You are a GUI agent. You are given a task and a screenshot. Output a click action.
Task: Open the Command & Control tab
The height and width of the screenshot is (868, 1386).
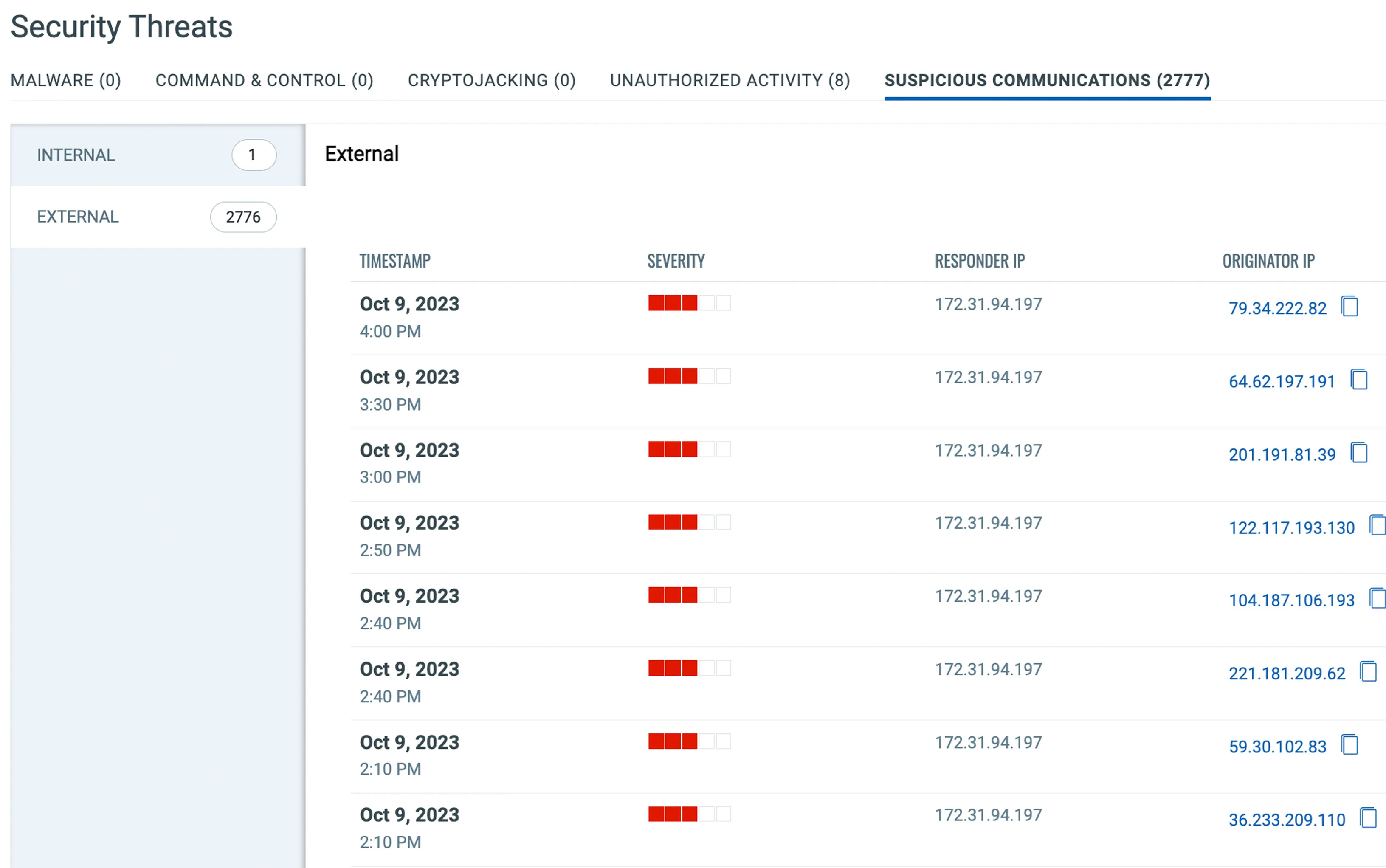[x=264, y=80]
